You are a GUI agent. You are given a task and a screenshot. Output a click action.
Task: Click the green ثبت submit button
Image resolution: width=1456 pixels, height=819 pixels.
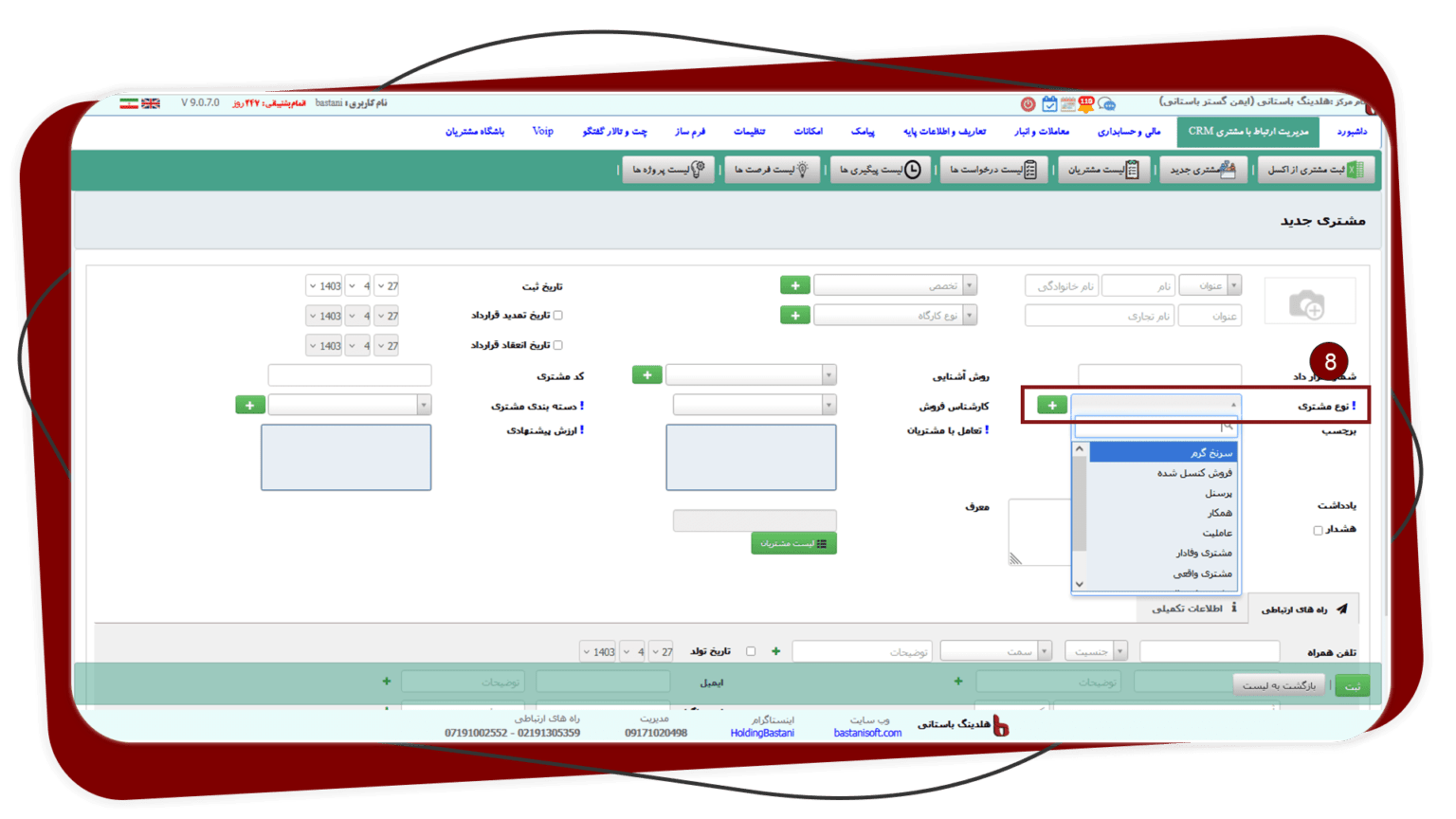pos(1353,685)
